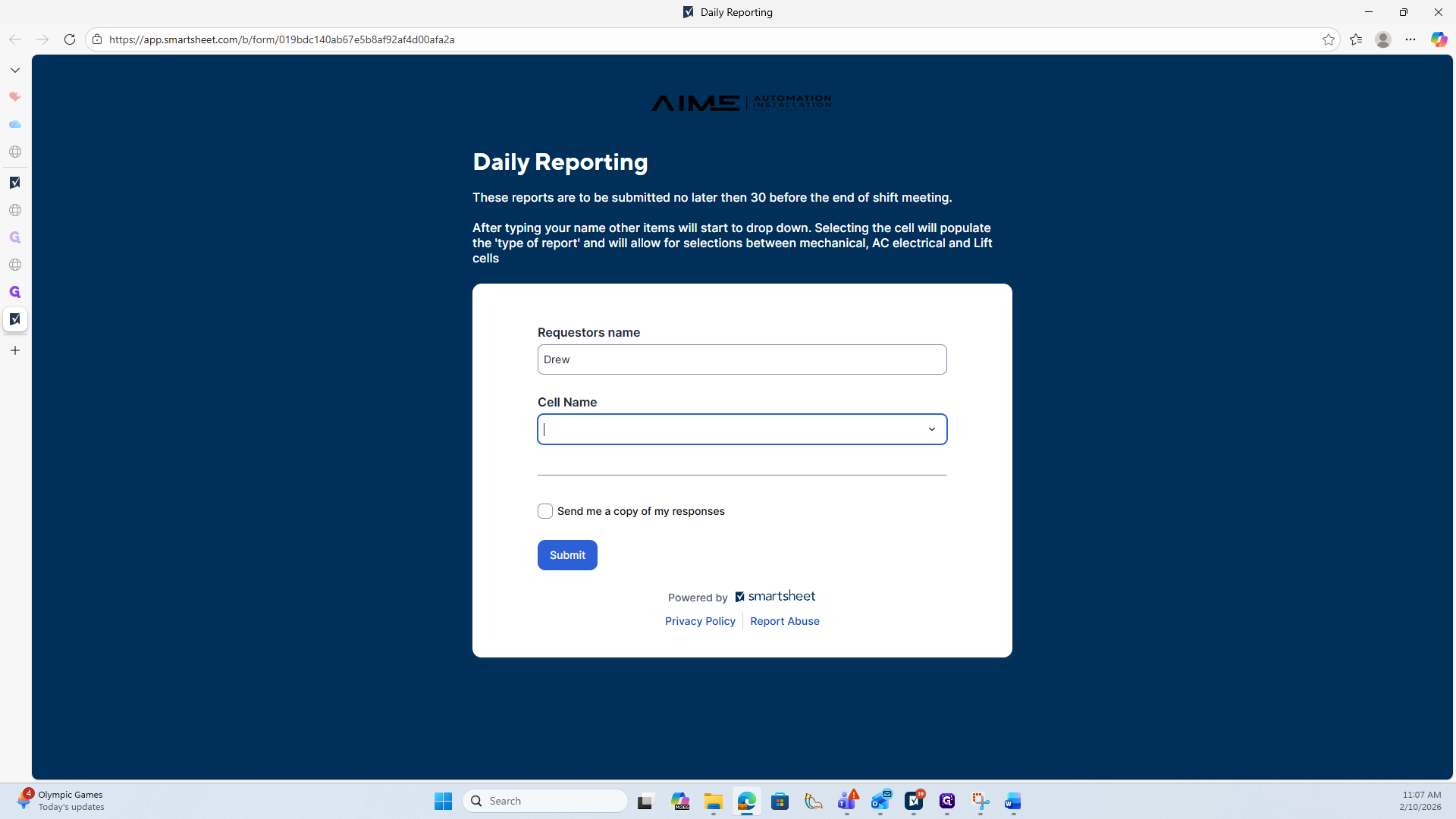Open the Windows Start menu icon
The height and width of the screenshot is (819, 1456).
443,801
